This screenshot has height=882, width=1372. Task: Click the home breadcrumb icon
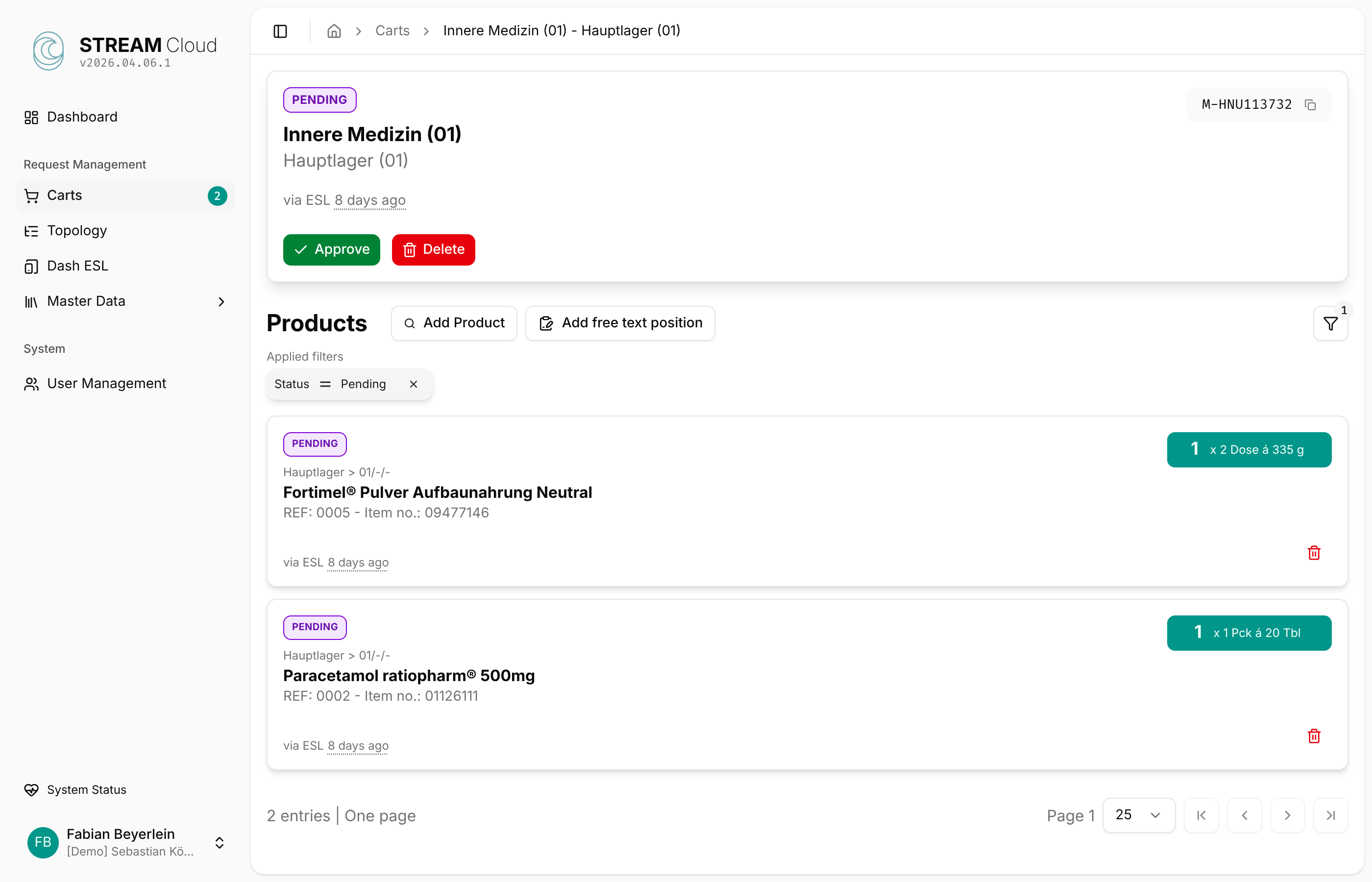[334, 31]
